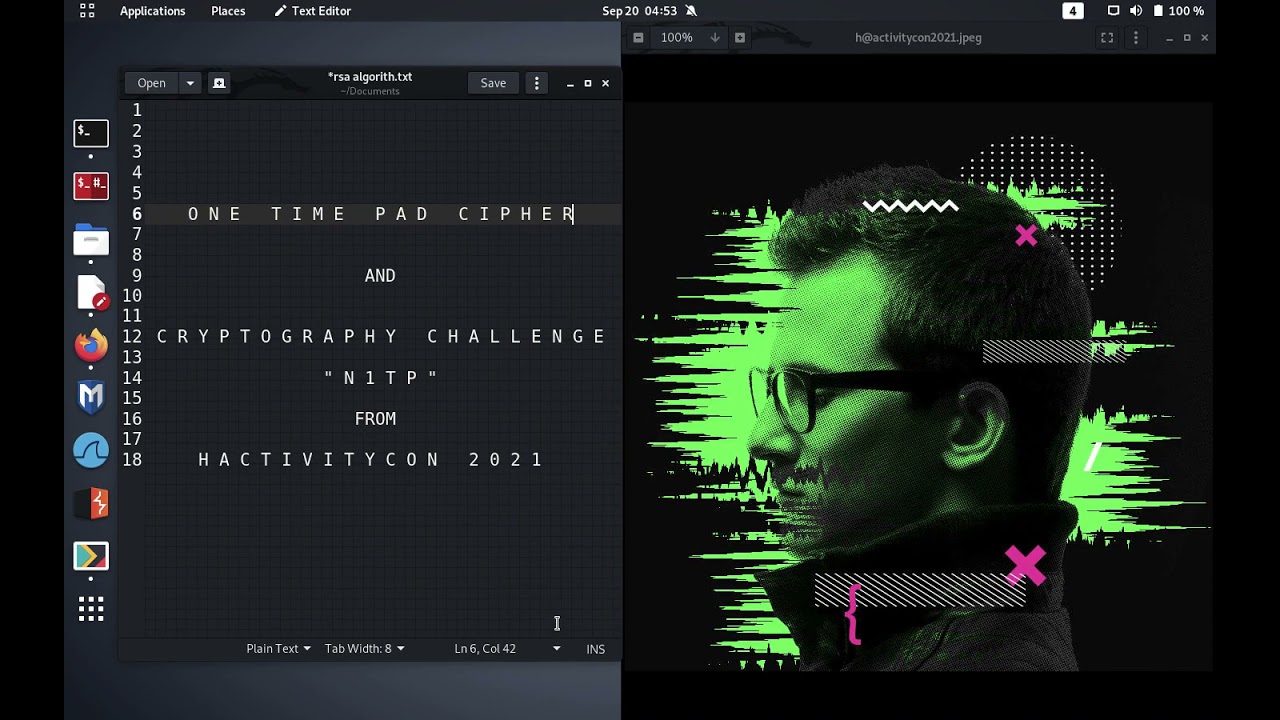
Task: Launch Wireshark from the dock
Action: (x=91, y=451)
